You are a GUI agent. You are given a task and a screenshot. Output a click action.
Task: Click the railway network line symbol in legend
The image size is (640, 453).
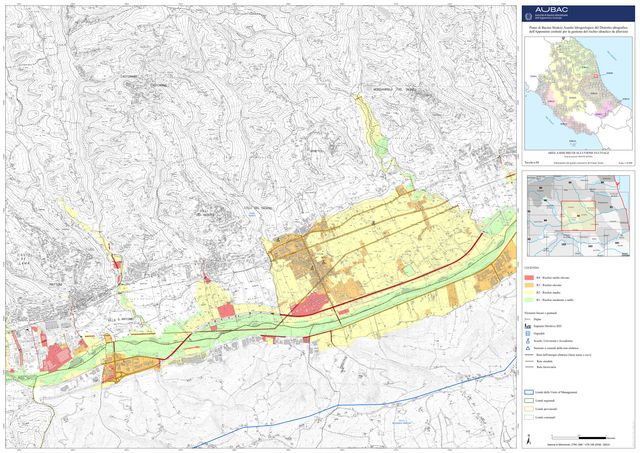click(x=529, y=367)
